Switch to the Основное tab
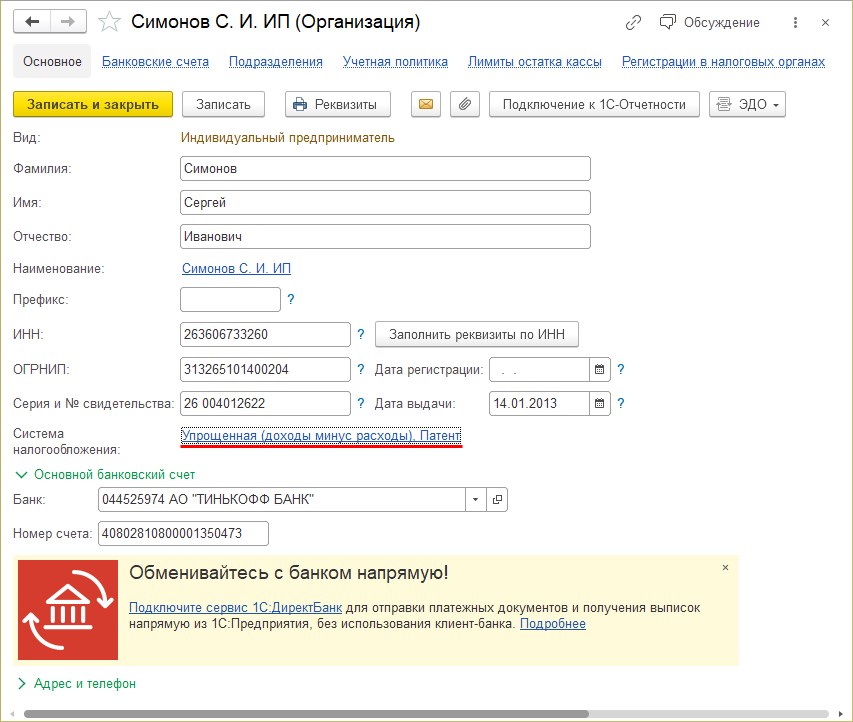Viewport: 853px width, 722px height. 52,61
